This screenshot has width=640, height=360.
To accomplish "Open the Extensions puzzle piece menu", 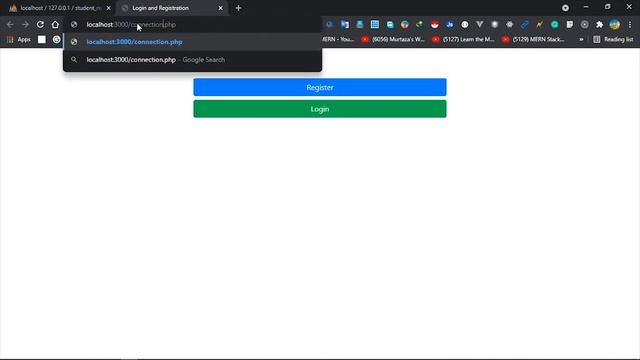I will 600,24.
